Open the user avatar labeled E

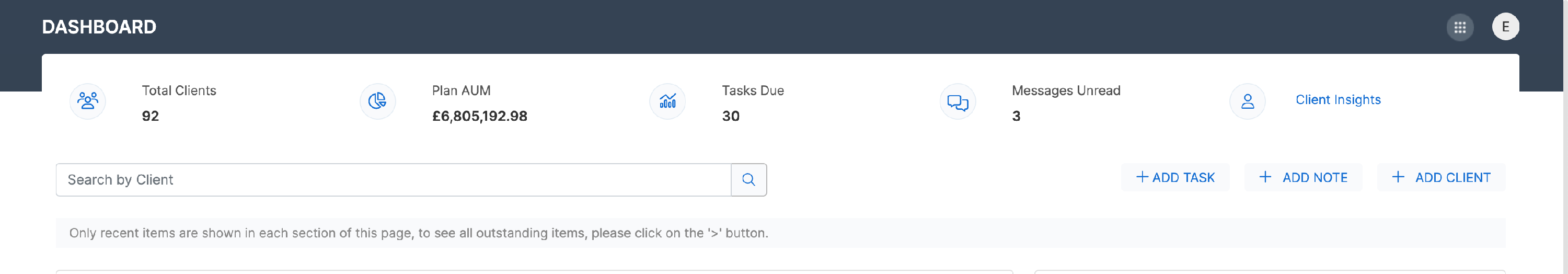coord(1505,27)
